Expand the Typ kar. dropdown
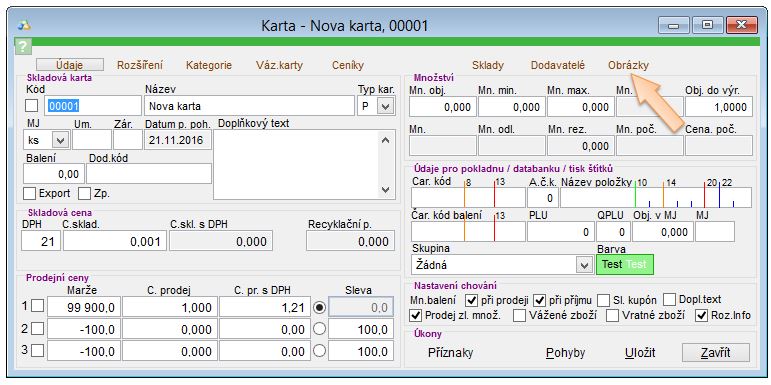Image resolution: width=771 pixels, height=385 pixels. tap(386, 106)
